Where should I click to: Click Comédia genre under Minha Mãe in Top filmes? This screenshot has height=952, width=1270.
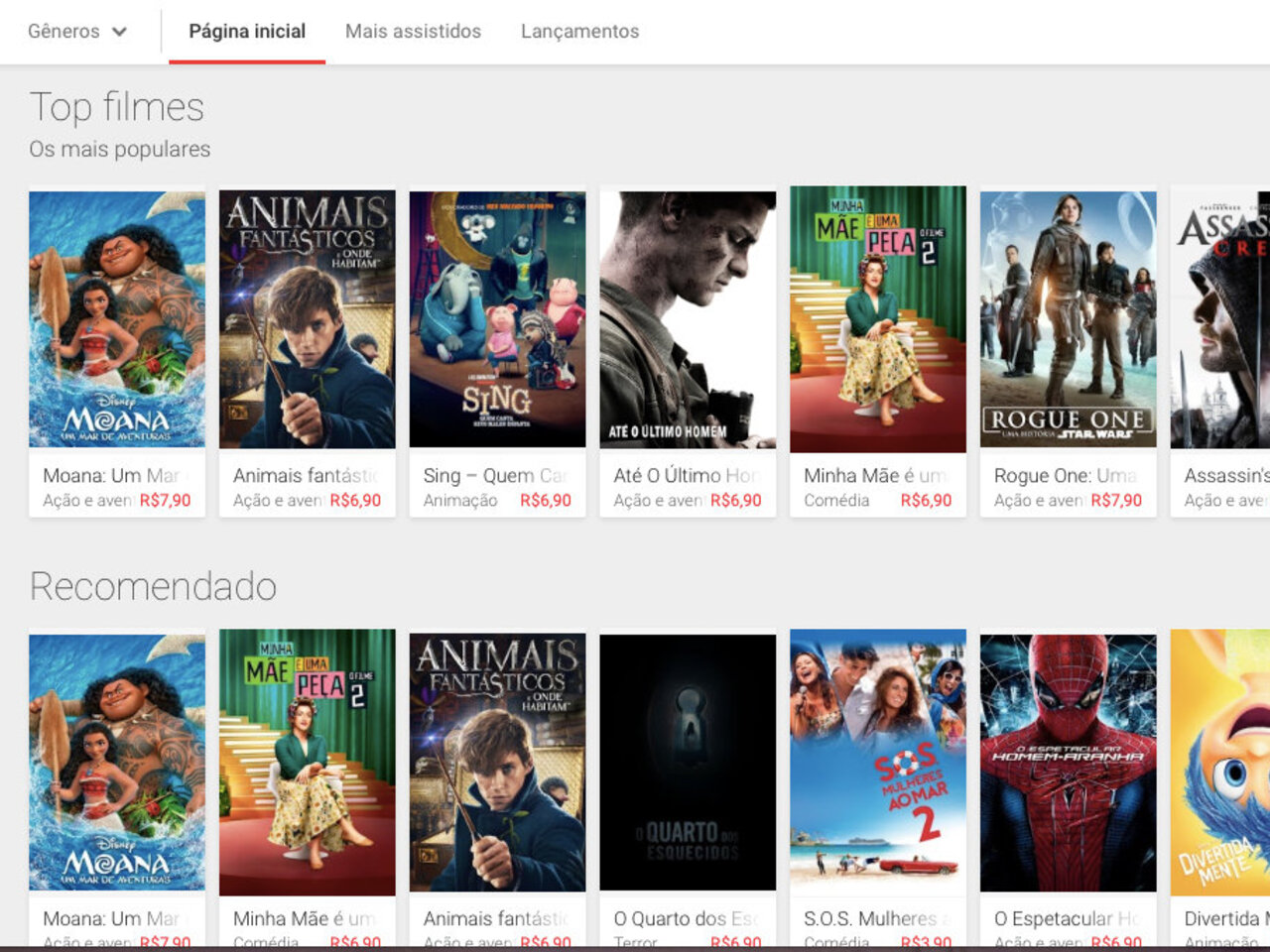pos(836,501)
